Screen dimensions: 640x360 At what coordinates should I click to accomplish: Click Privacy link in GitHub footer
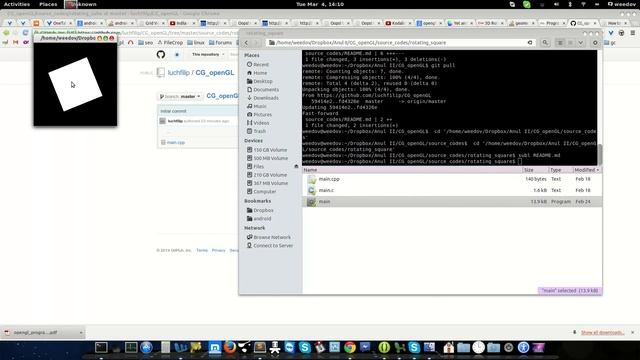(x=218, y=250)
